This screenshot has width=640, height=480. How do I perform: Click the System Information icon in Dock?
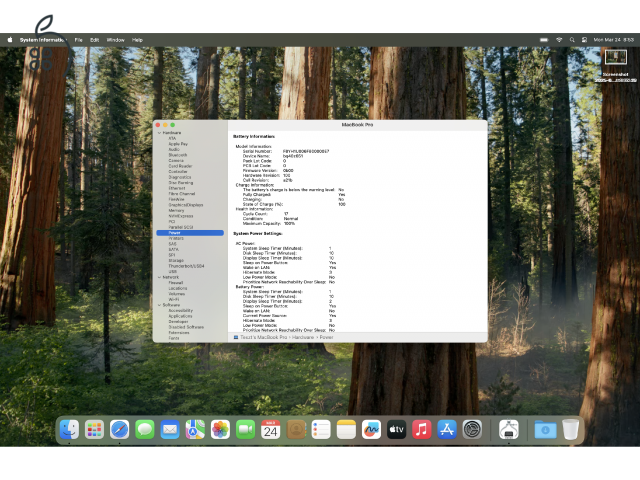[x=509, y=429]
